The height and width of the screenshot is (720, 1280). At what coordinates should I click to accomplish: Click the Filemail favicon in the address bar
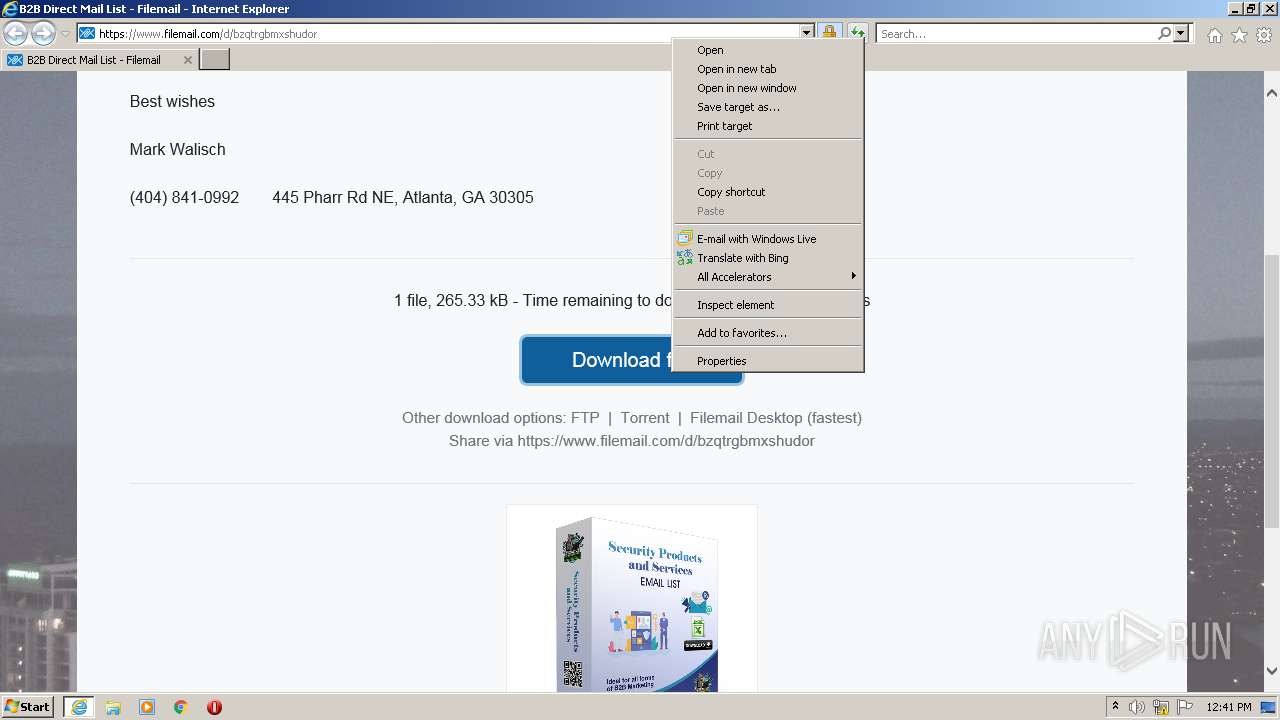pyautogui.click(x=87, y=33)
